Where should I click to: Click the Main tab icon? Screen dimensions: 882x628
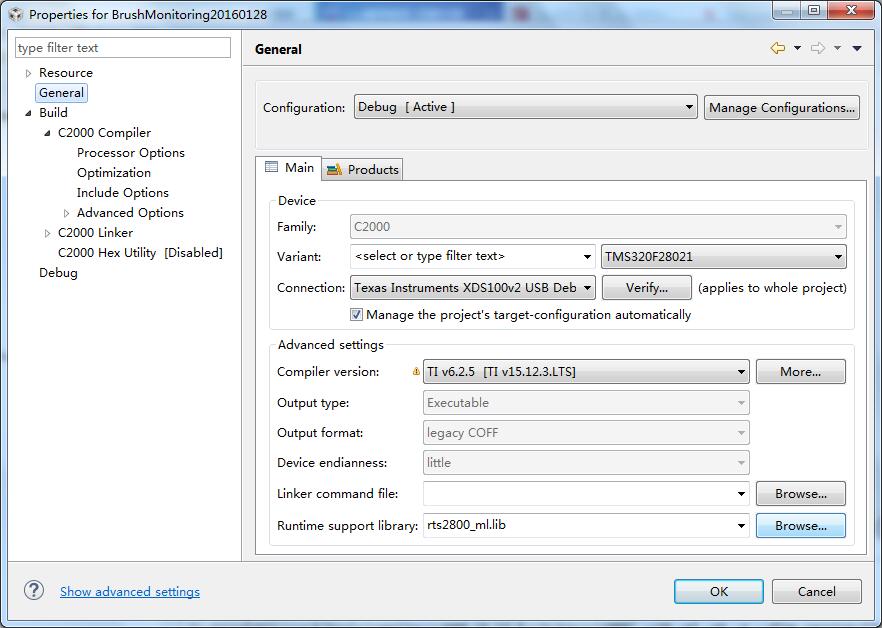[271, 167]
